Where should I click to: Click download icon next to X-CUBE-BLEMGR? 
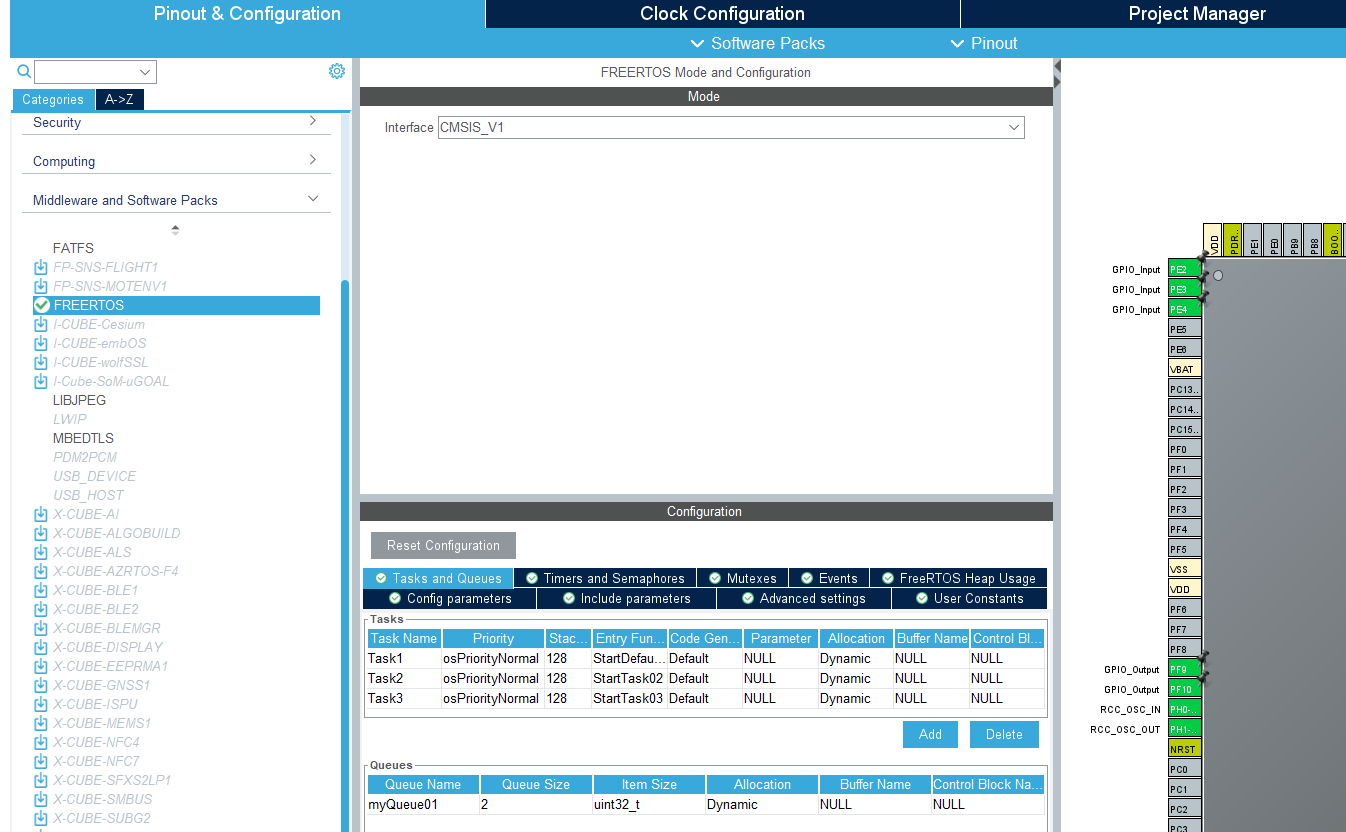[41, 628]
